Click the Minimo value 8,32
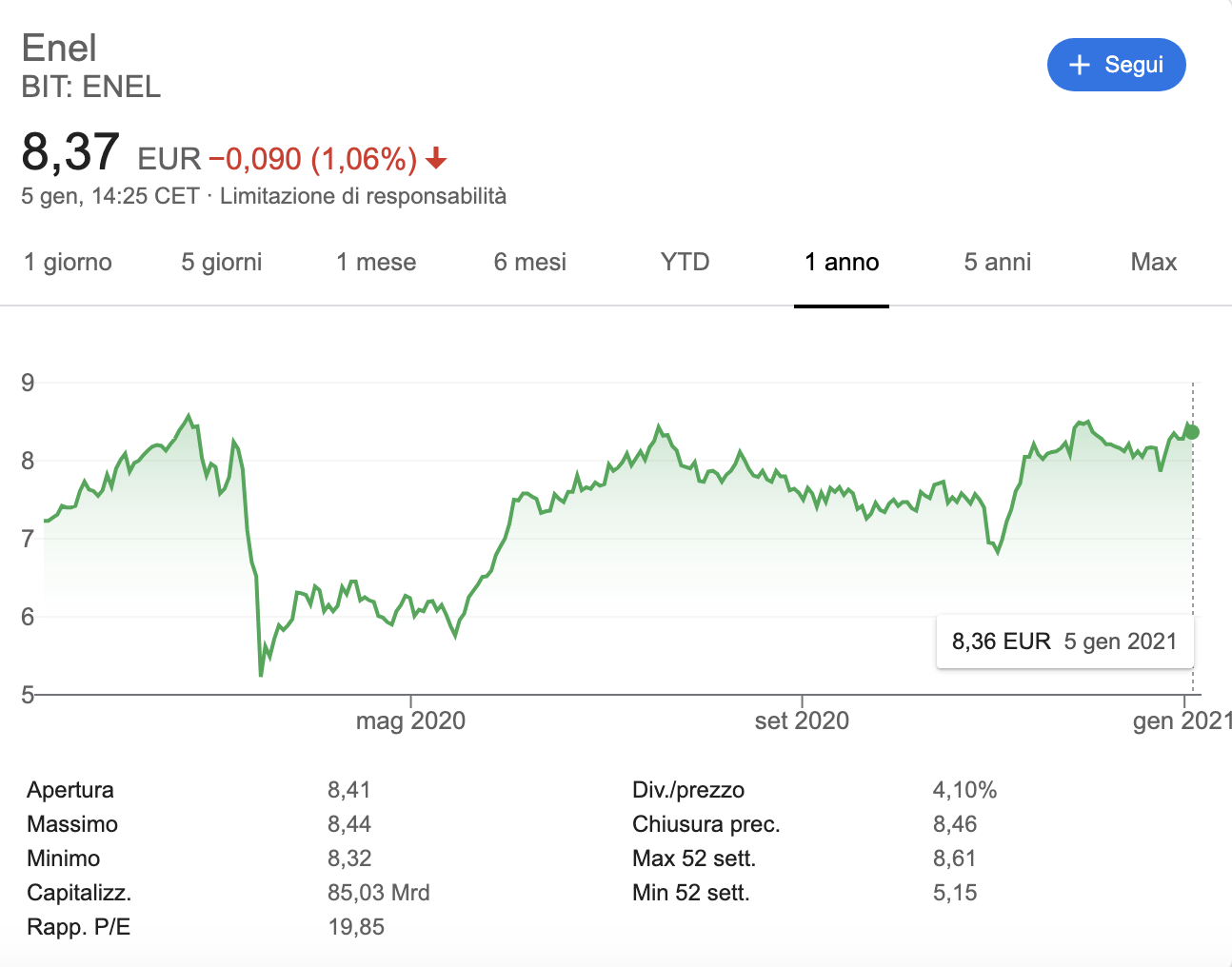The image size is (1232, 967). pyautogui.click(x=348, y=858)
